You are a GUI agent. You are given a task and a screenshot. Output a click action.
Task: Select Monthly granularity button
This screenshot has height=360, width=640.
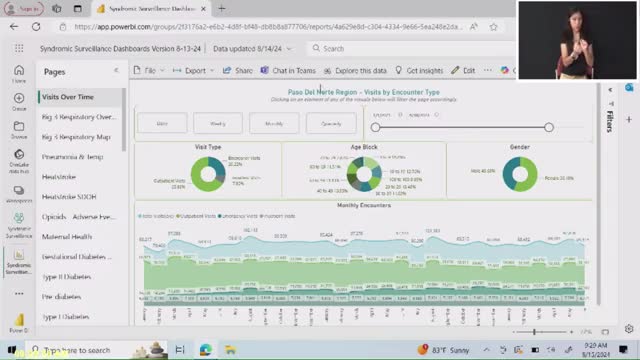point(274,123)
